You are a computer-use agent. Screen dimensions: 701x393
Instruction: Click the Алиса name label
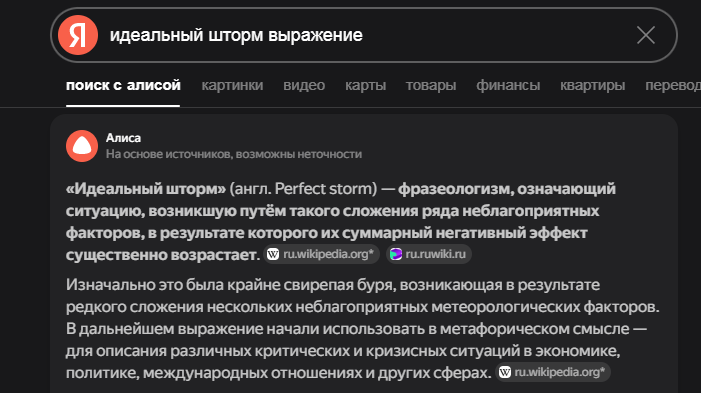(x=123, y=138)
